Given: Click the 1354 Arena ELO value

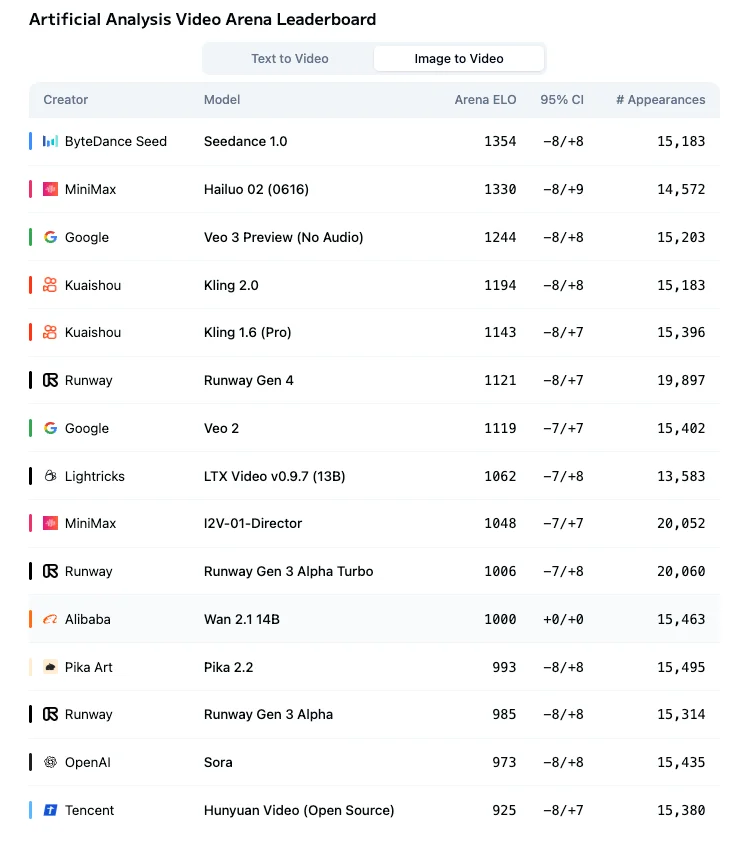Looking at the screenshot, I should 500,141.
